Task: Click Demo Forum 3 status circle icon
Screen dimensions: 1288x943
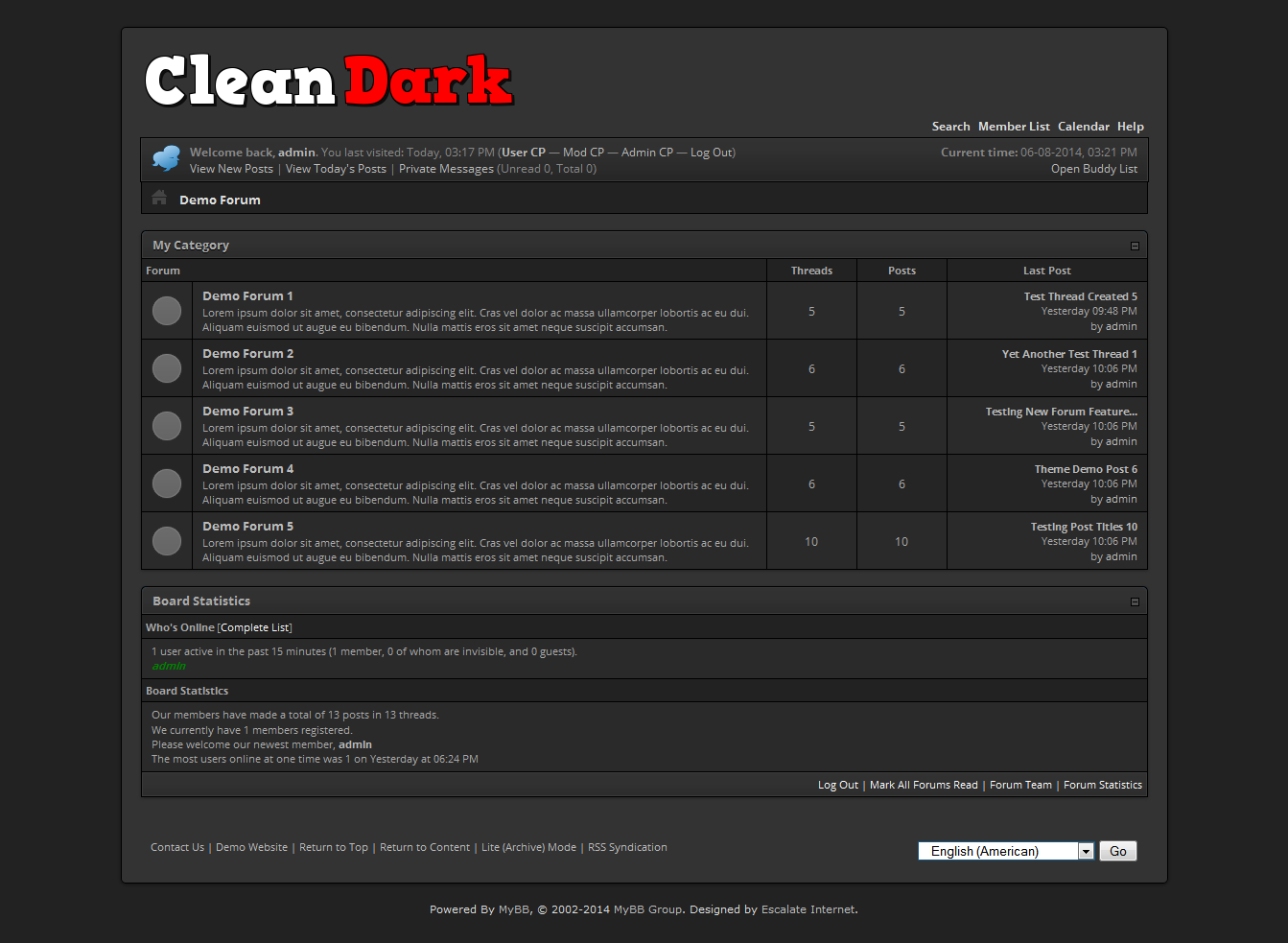Action: point(167,426)
